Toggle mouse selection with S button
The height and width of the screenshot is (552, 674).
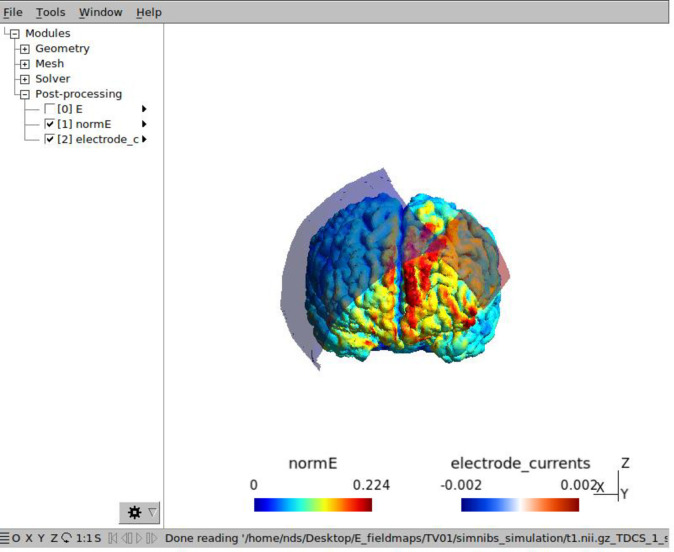pyautogui.click(x=98, y=538)
